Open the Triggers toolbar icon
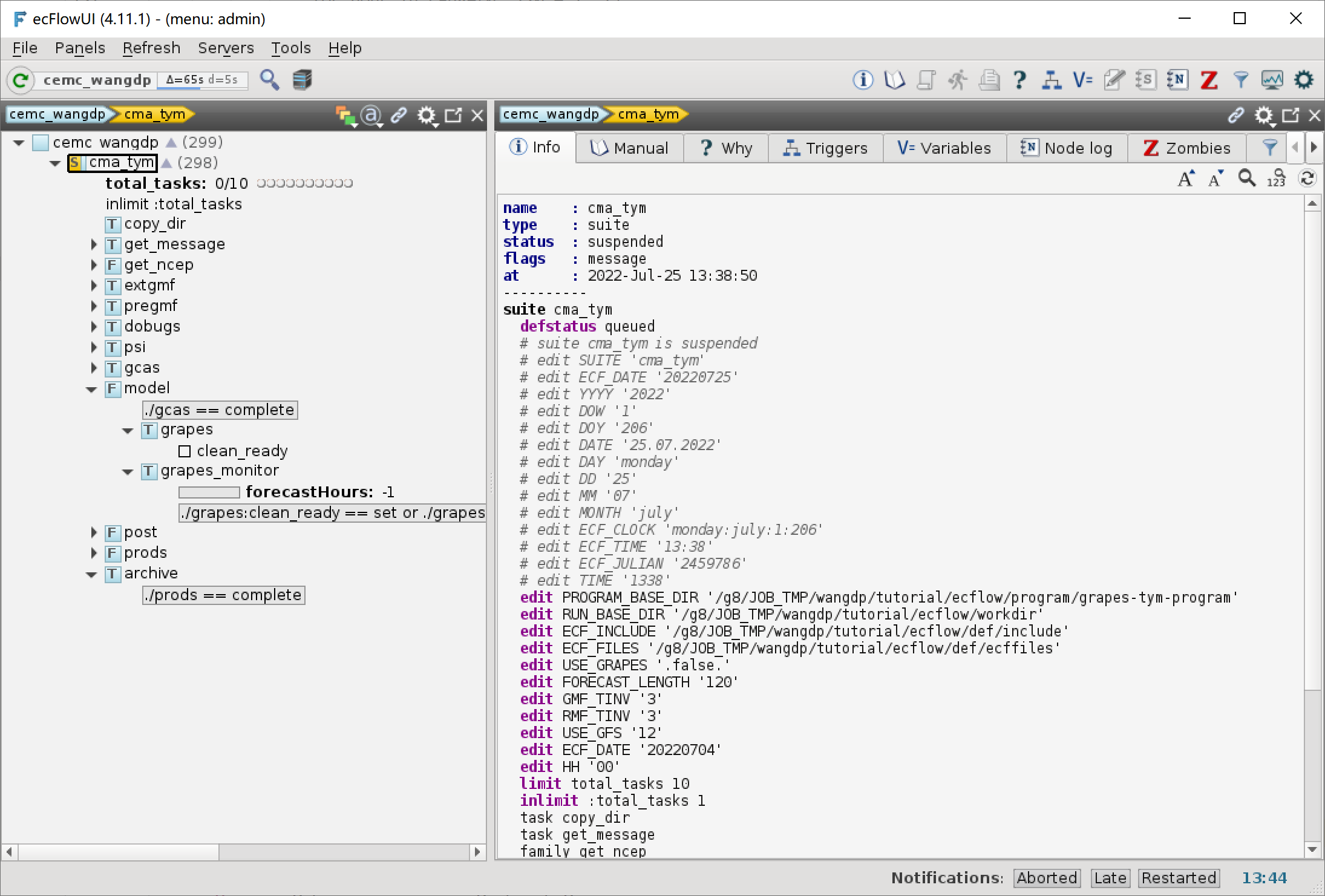Viewport: 1325px width, 896px height. click(1052, 79)
